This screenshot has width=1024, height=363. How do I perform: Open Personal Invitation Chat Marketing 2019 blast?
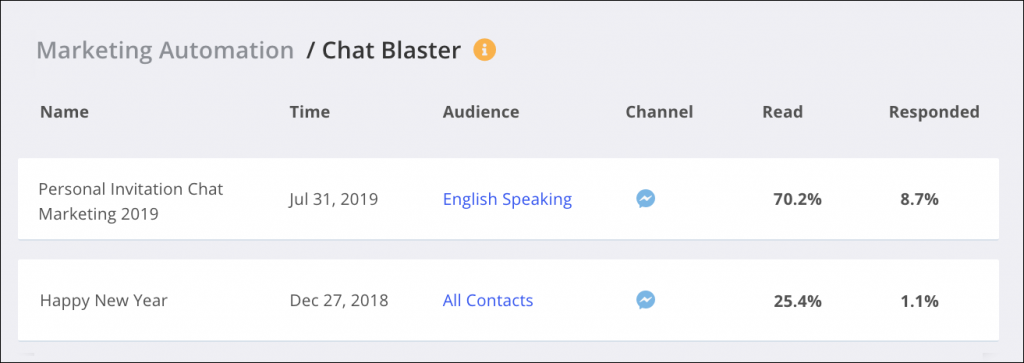pos(131,202)
